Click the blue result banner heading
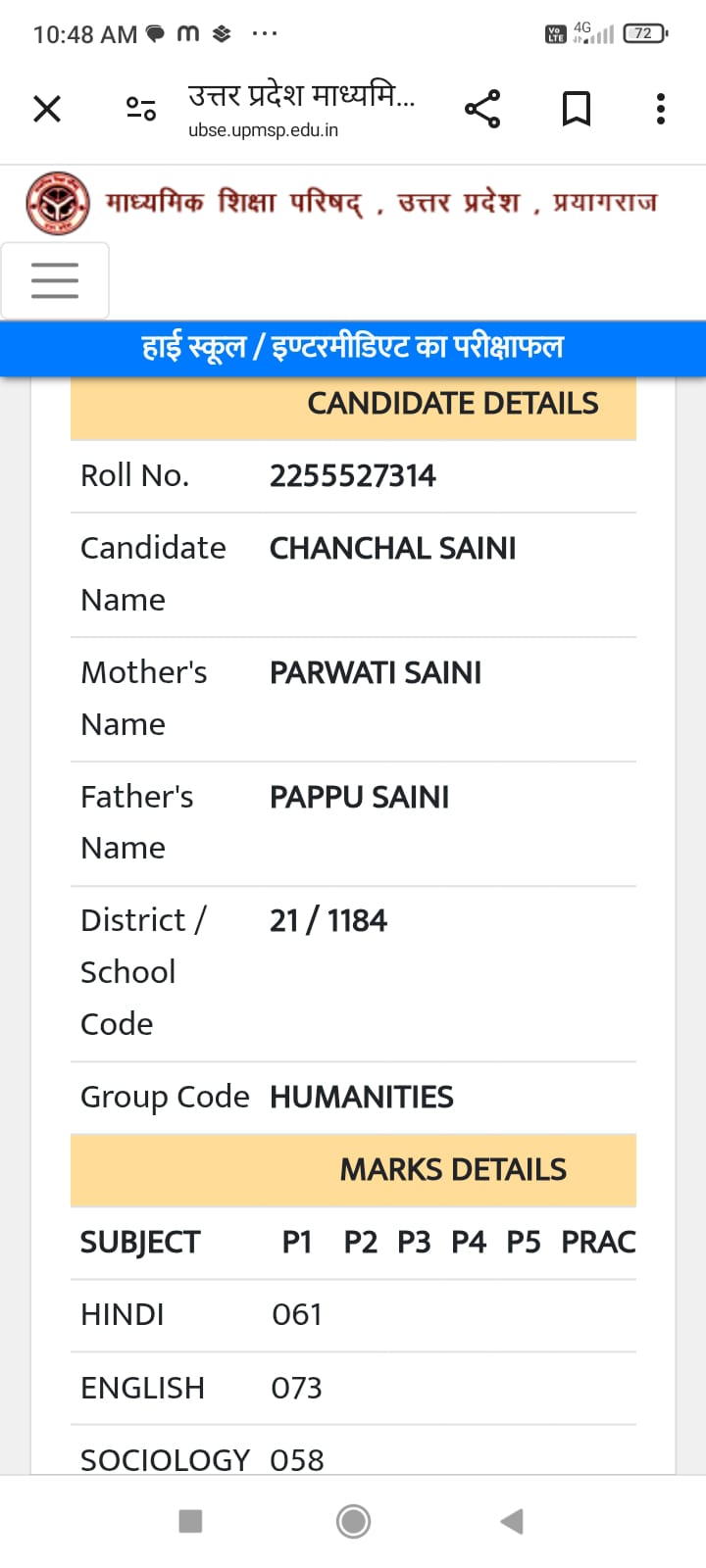This screenshot has height=1568, width=706. [353, 347]
